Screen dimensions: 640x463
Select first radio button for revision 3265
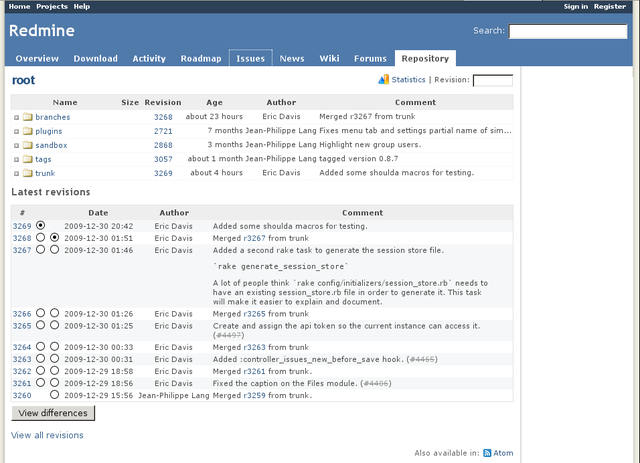(x=40, y=325)
